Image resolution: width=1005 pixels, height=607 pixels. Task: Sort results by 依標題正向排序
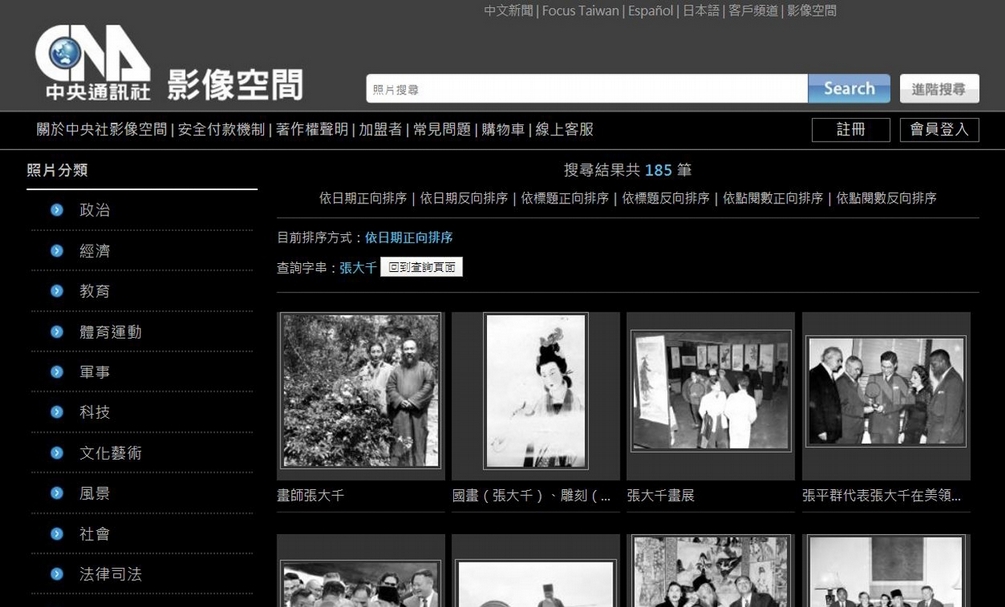pos(565,198)
